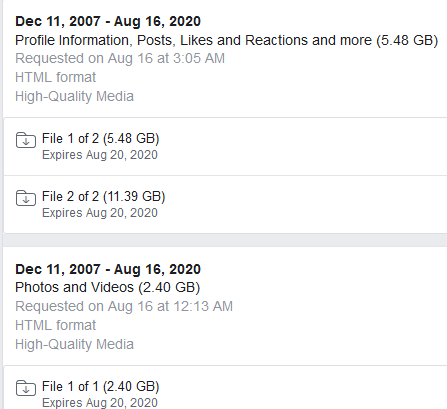Click the first HTML format label

pos(56,77)
